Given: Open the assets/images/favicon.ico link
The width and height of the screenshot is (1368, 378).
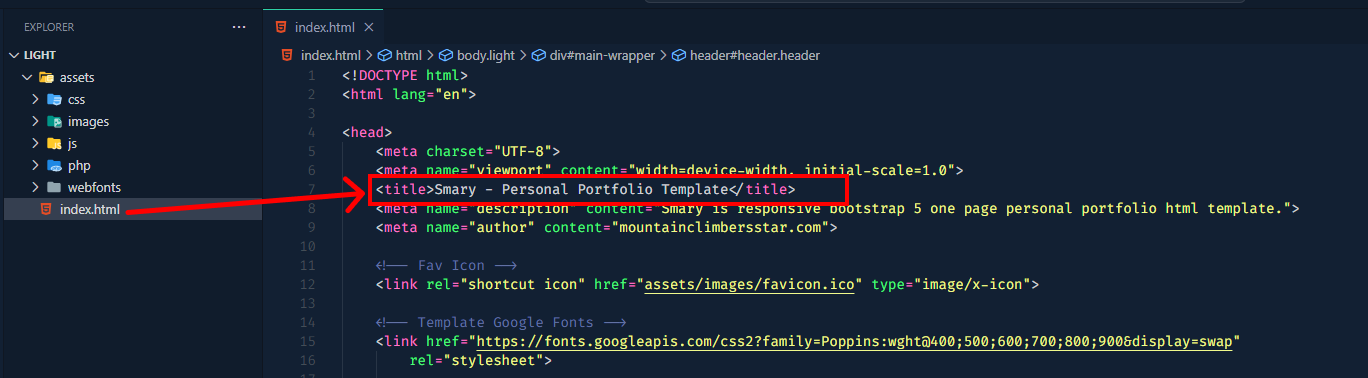Looking at the screenshot, I should tap(749, 284).
